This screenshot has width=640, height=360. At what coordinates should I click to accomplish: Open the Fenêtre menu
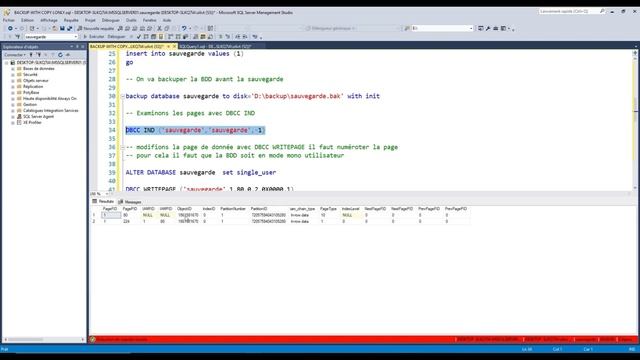click(x=149, y=20)
